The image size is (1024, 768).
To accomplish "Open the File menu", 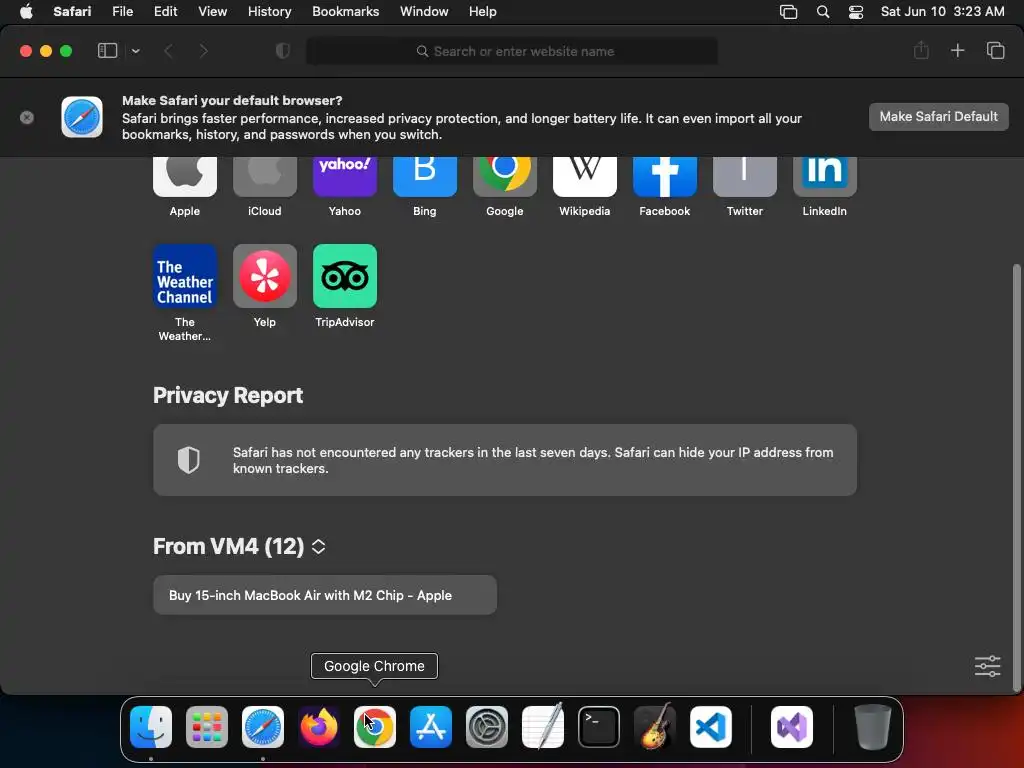I will click(x=123, y=12).
